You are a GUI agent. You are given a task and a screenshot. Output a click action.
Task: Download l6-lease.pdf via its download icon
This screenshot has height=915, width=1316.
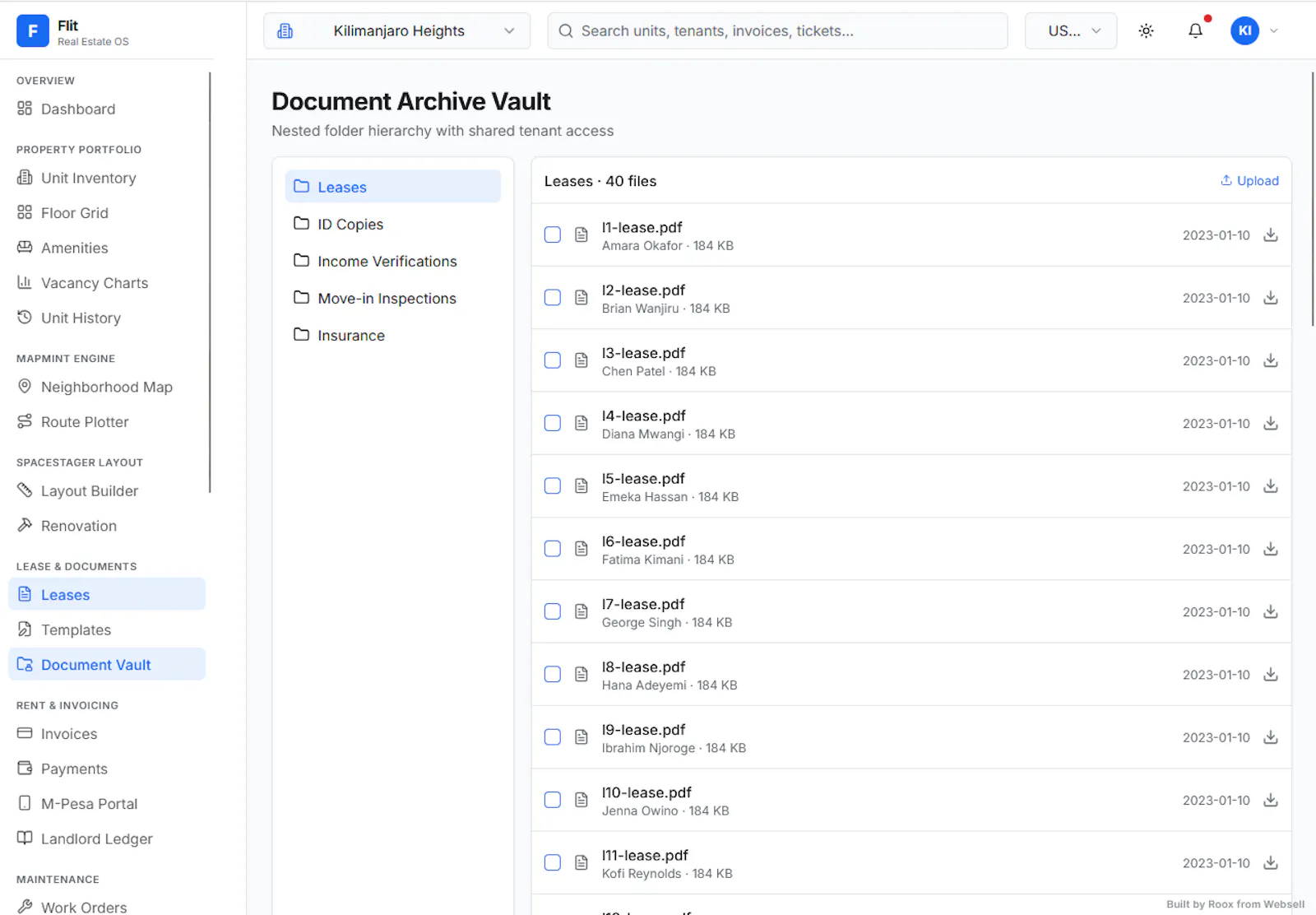click(x=1271, y=549)
